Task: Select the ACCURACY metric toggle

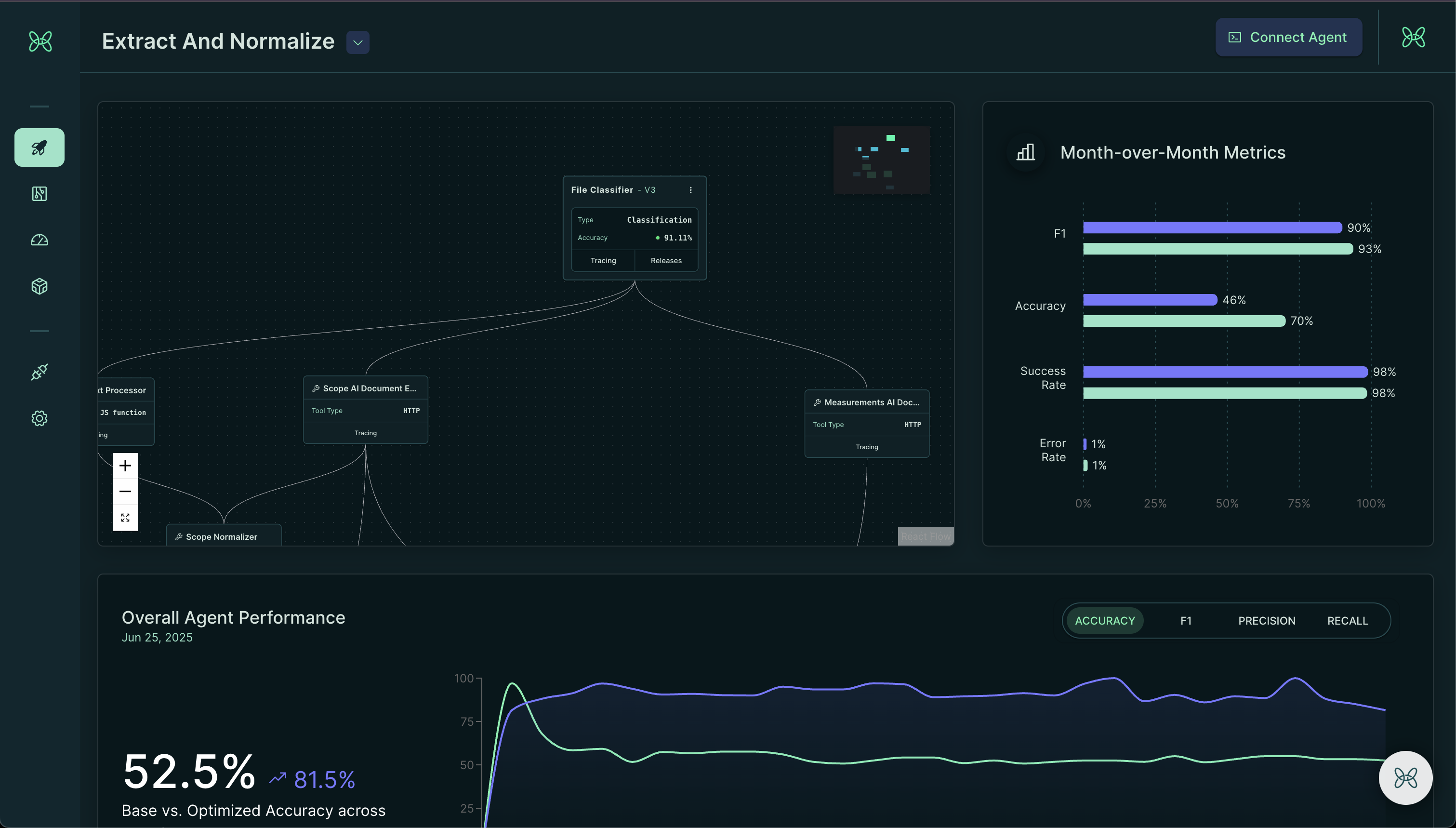Action: pos(1104,620)
